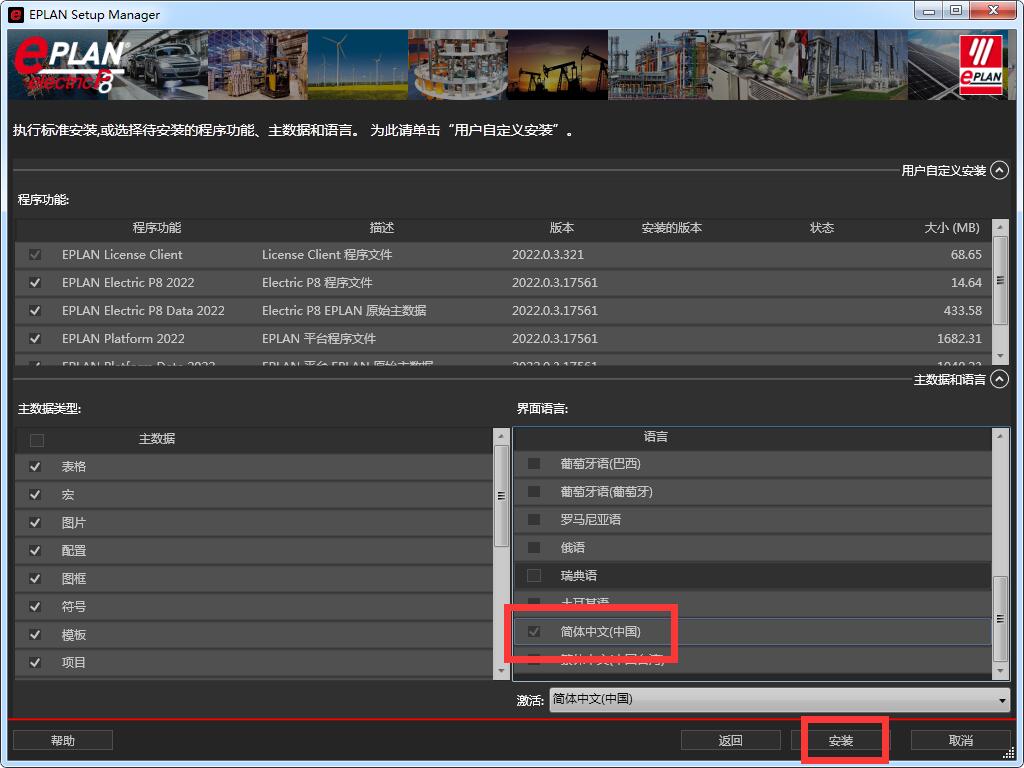Collapse the 主数据和语言 section
Image resolution: width=1024 pixels, height=768 pixels.
tap(999, 380)
